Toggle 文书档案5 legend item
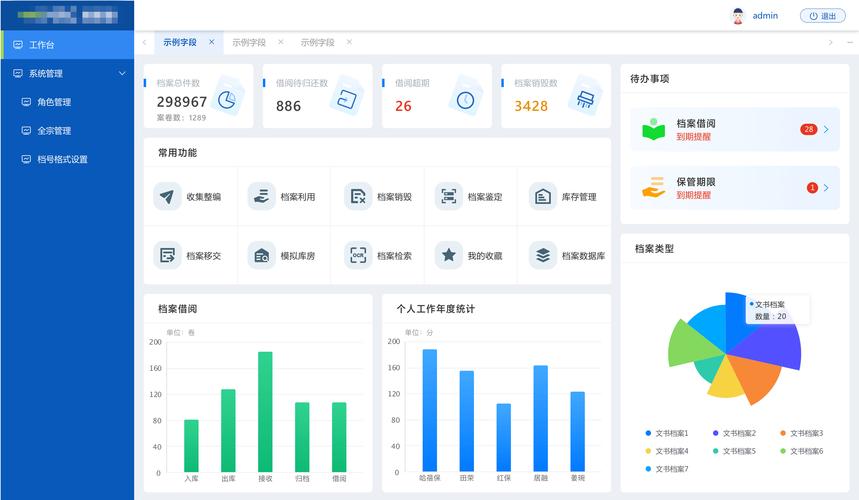 [734, 451]
